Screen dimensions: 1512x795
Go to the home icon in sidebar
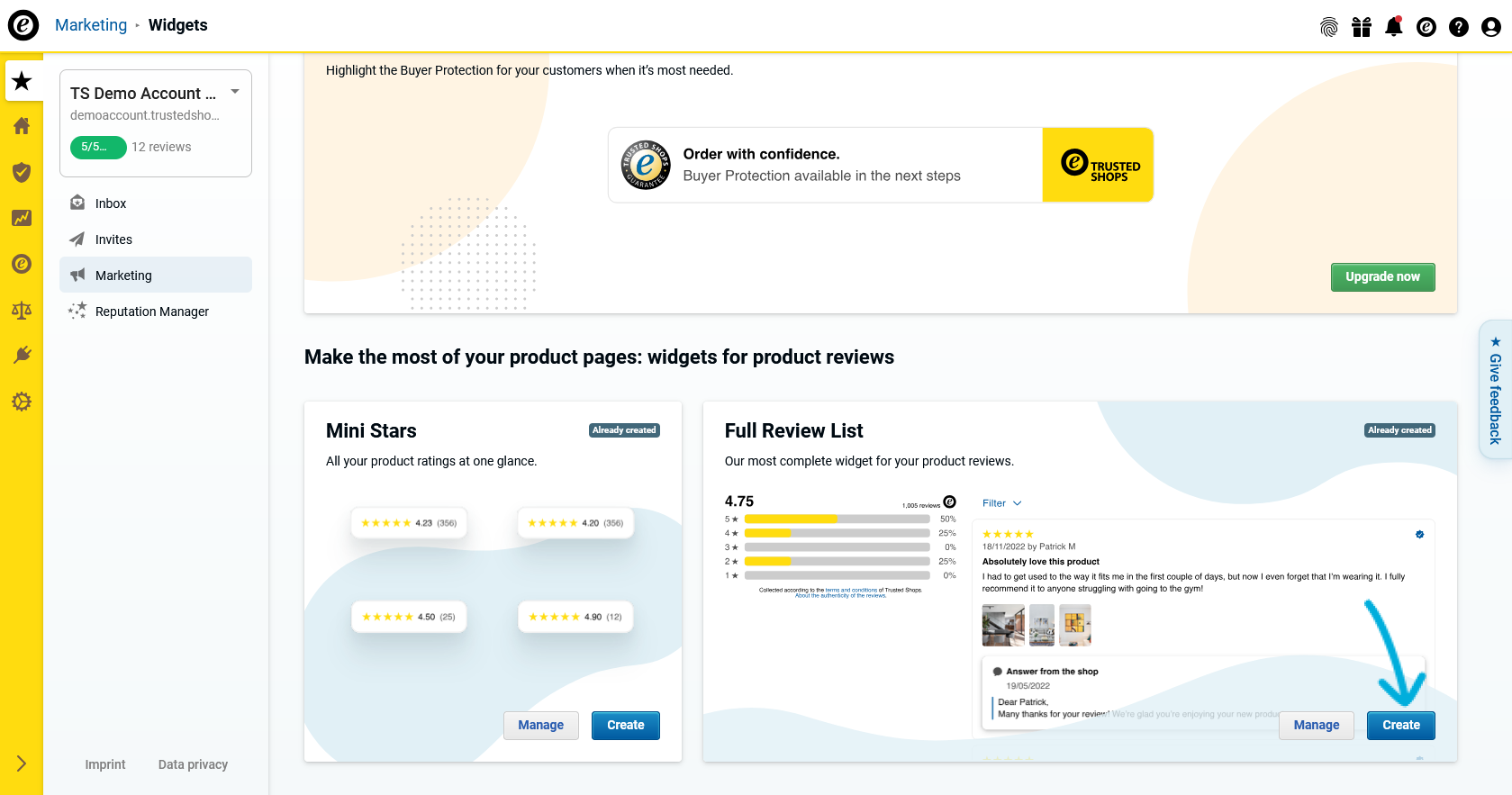tap(22, 126)
